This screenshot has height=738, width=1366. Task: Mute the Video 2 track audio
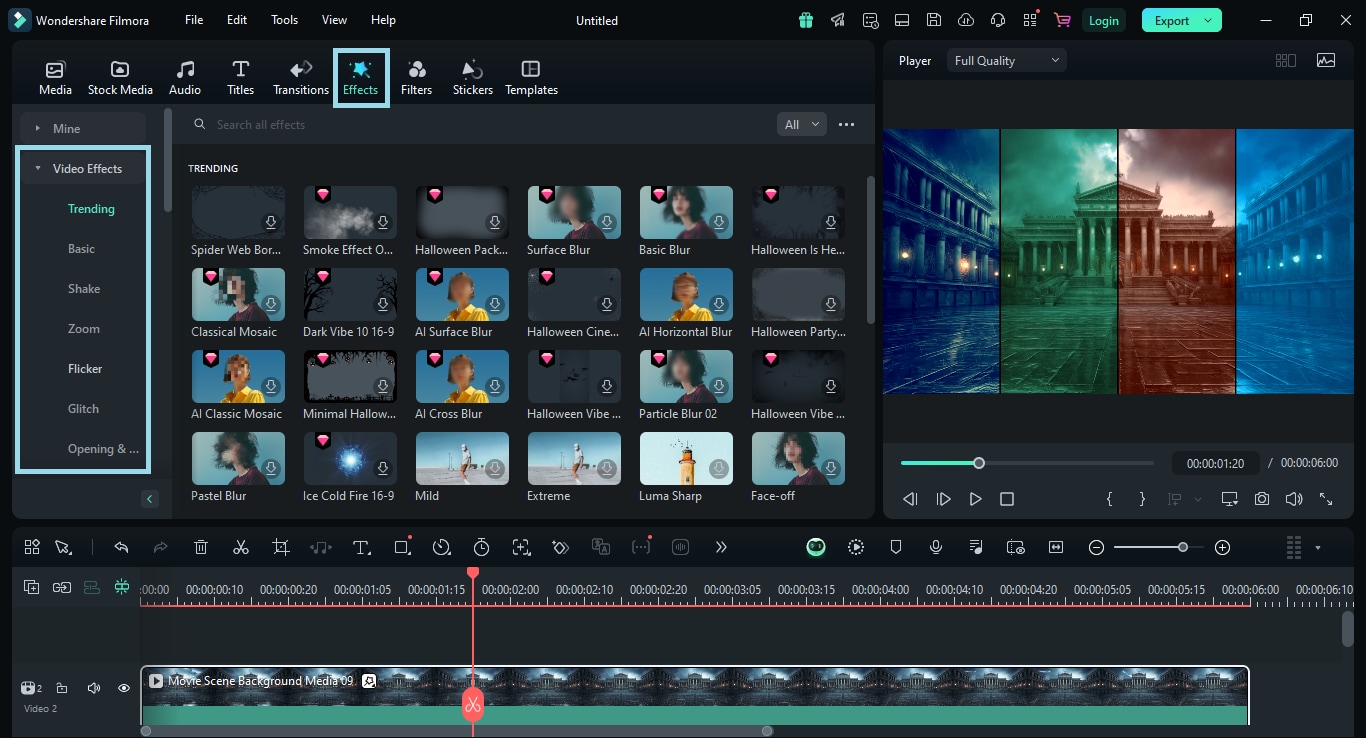point(93,688)
